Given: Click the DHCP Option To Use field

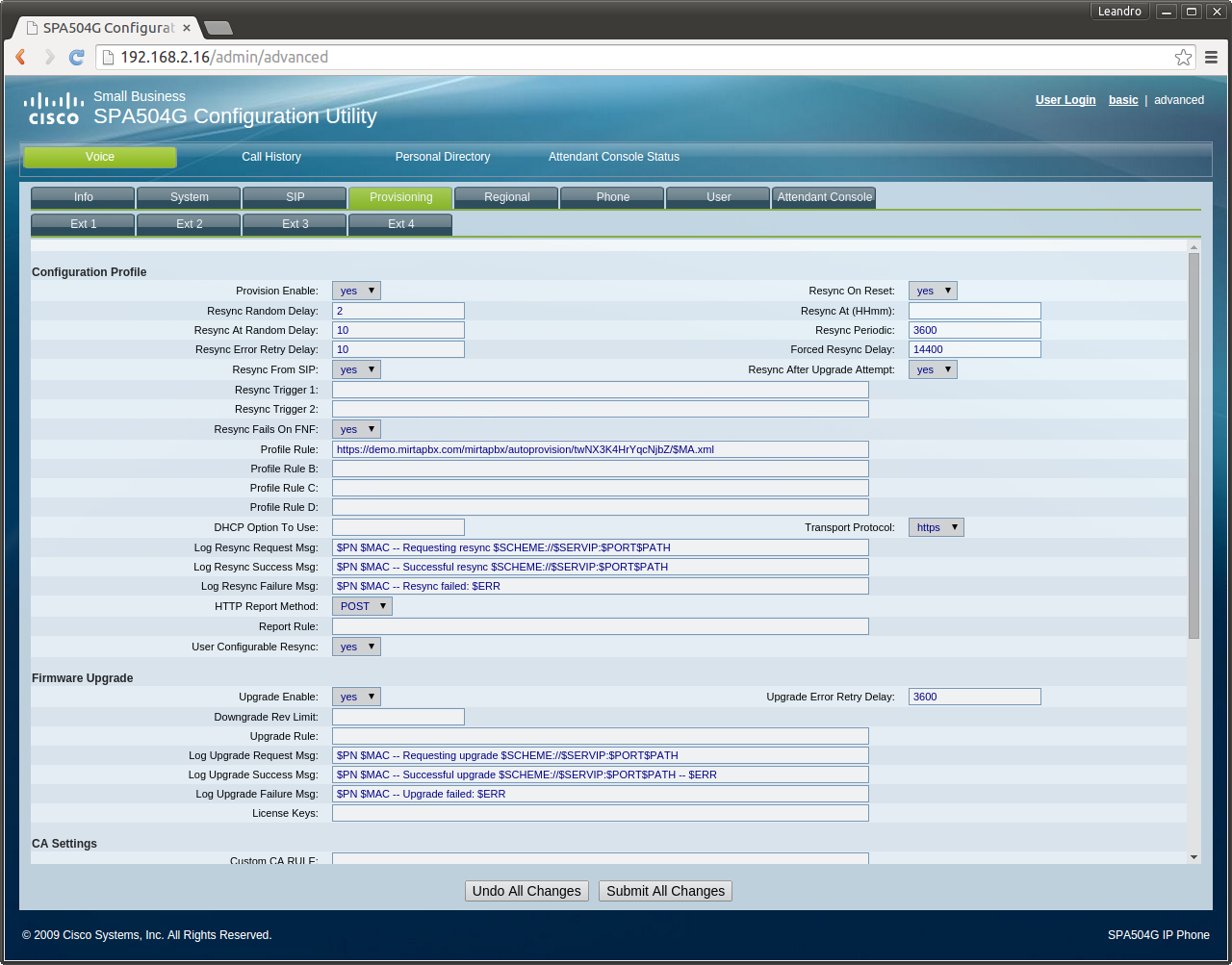Looking at the screenshot, I should (x=398, y=527).
